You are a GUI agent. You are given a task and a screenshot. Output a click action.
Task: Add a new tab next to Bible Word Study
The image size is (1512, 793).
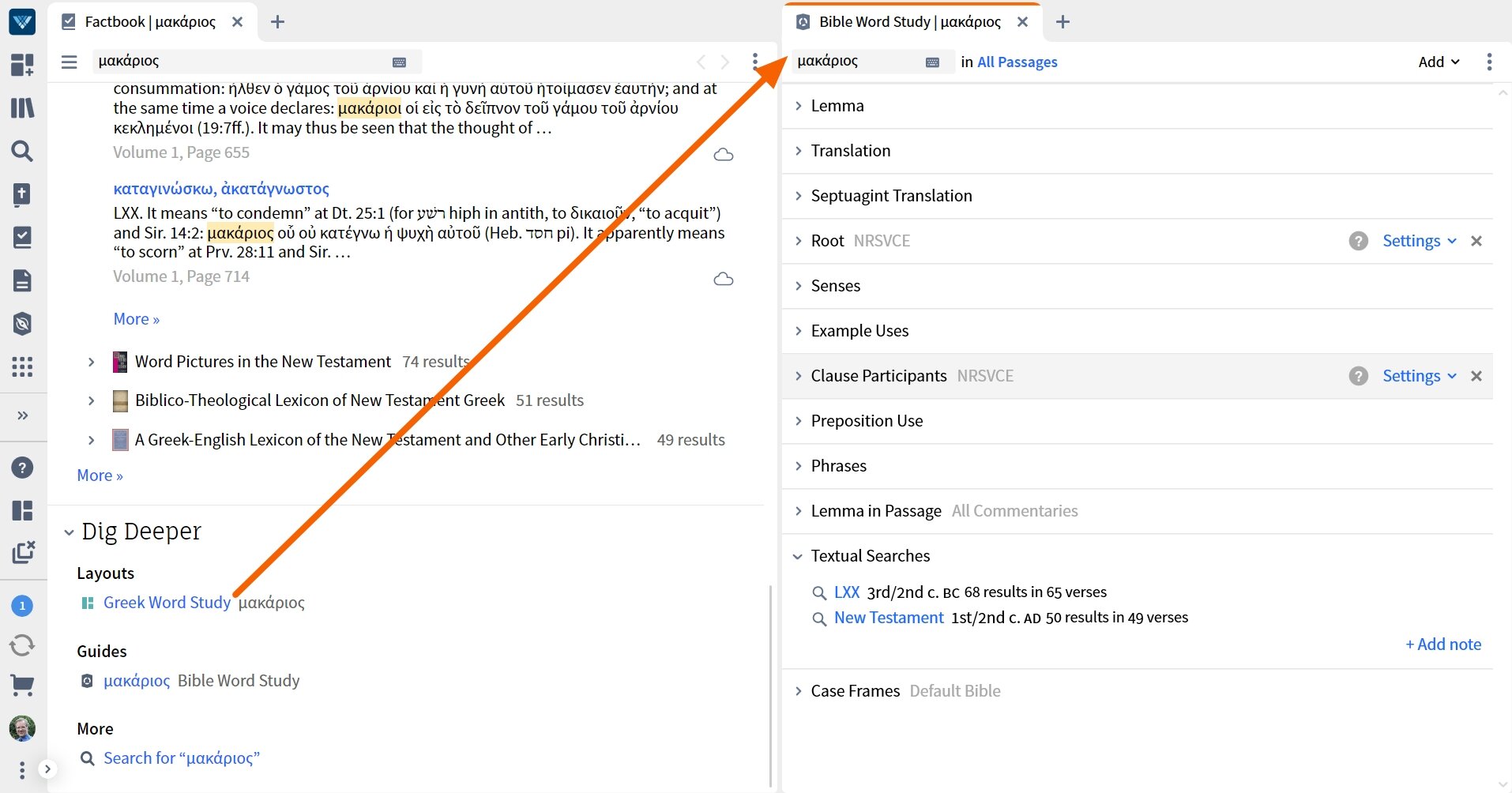(x=1063, y=22)
